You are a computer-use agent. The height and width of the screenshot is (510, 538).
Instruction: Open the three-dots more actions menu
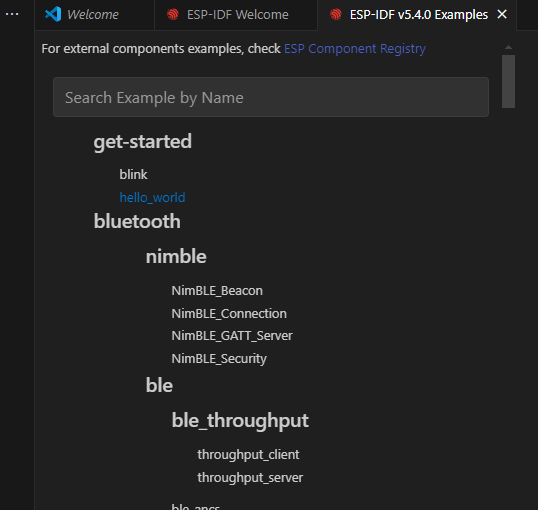[12, 14]
